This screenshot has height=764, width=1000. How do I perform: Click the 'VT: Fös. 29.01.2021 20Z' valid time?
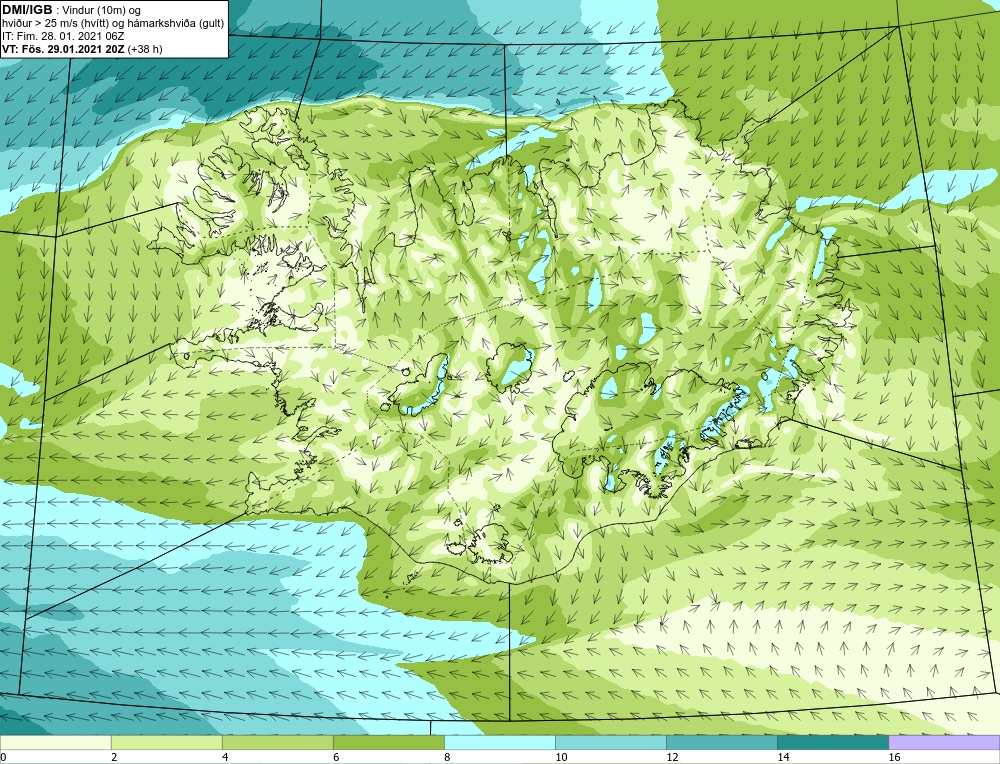click(63, 49)
